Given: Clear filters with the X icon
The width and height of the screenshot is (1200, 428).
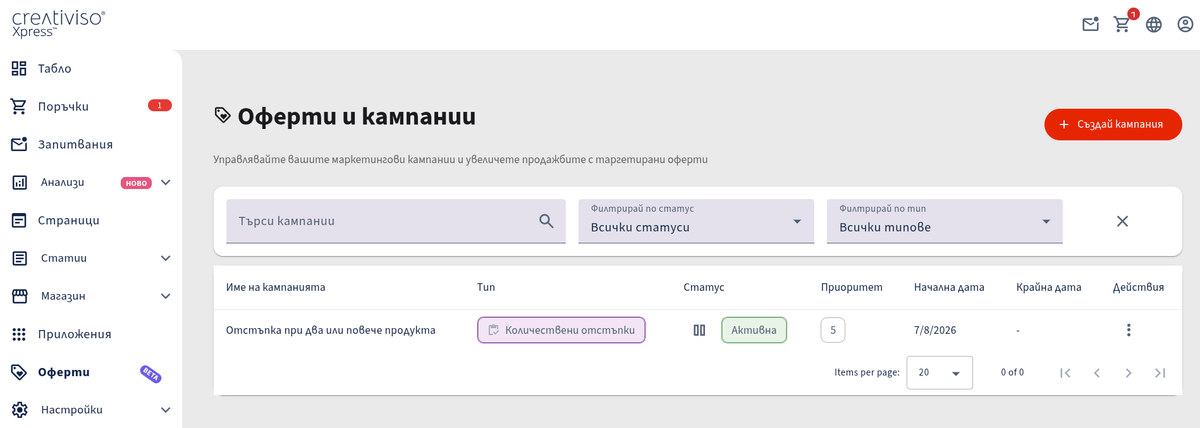Looking at the screenshot, I should [1122, 221].
